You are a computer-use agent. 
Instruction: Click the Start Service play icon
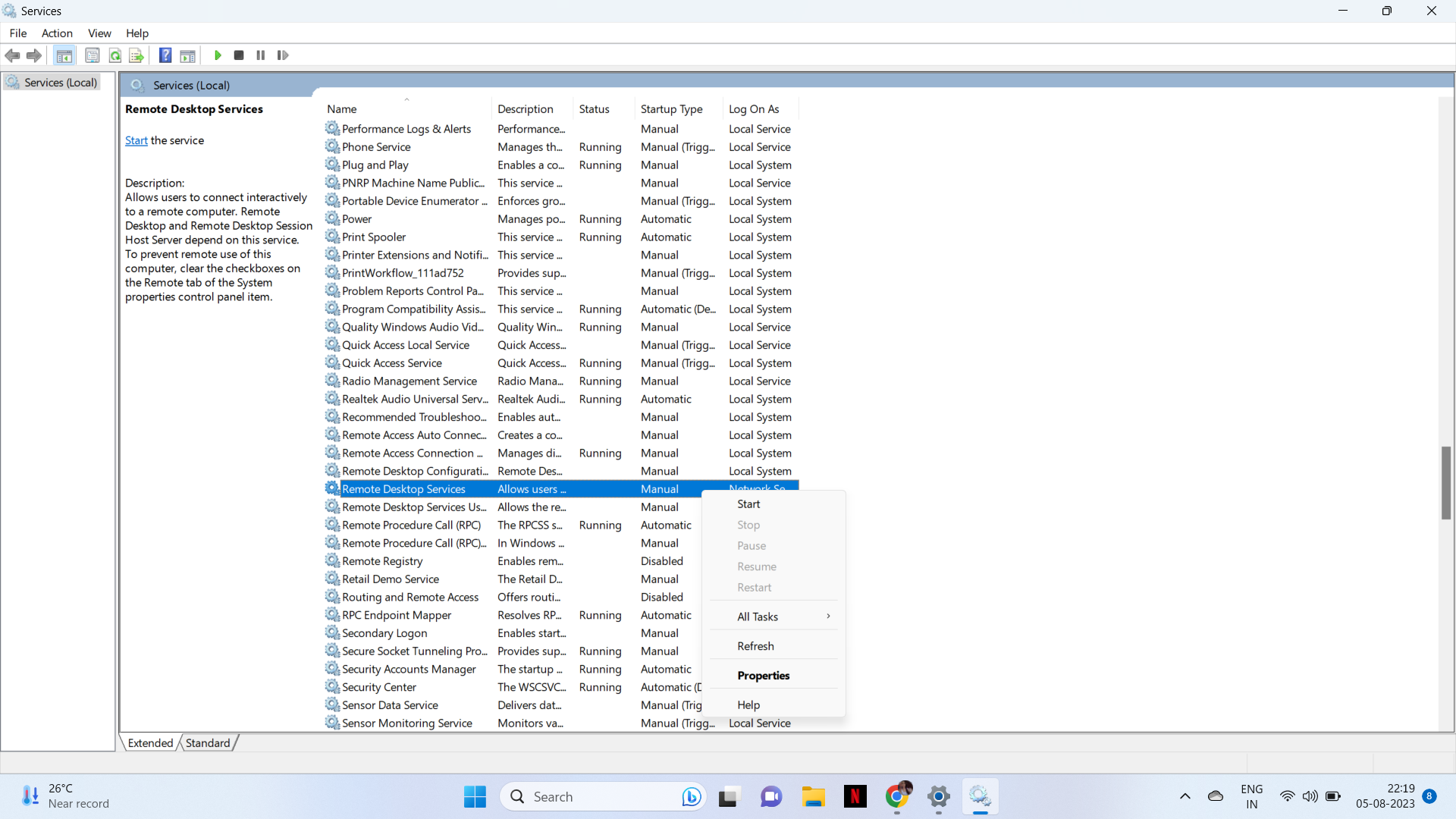[x=218, y=55]
